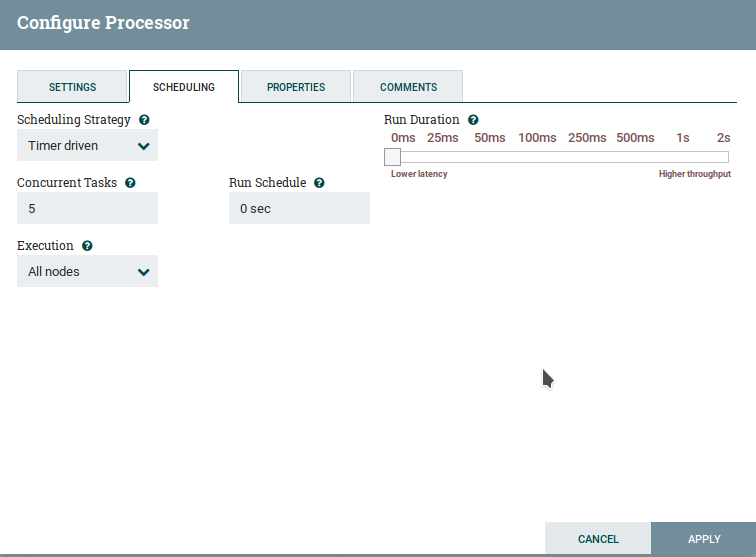Click the Execution help question mark

pyautogui.click(x=87, y=246)
